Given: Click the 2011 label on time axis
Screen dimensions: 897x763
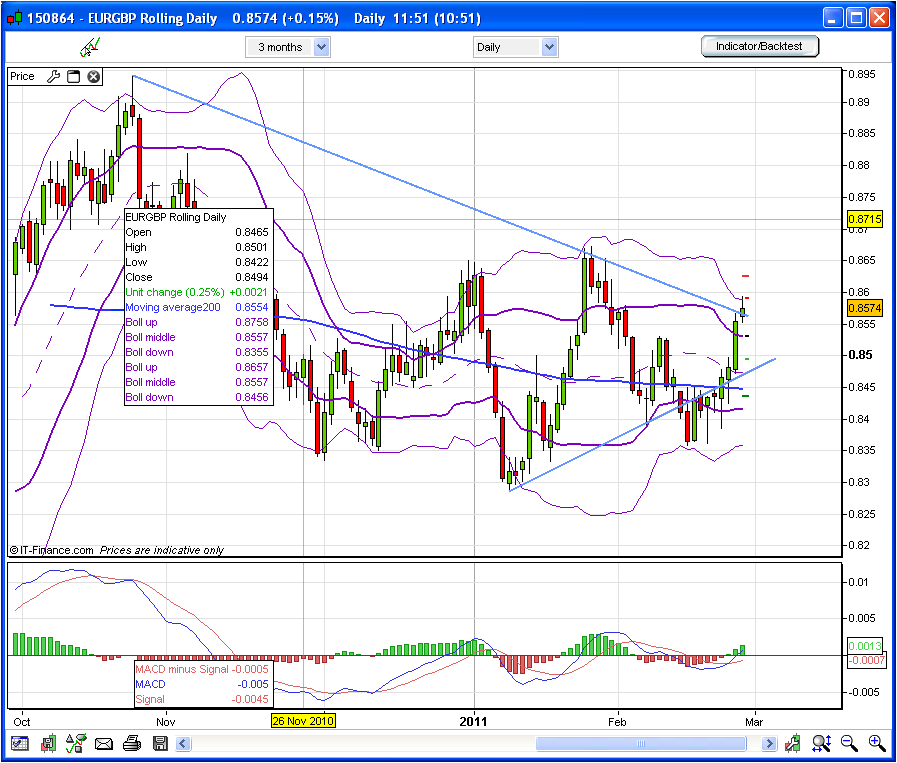Looking at the screenshot, I should click(x=473, y=721).
